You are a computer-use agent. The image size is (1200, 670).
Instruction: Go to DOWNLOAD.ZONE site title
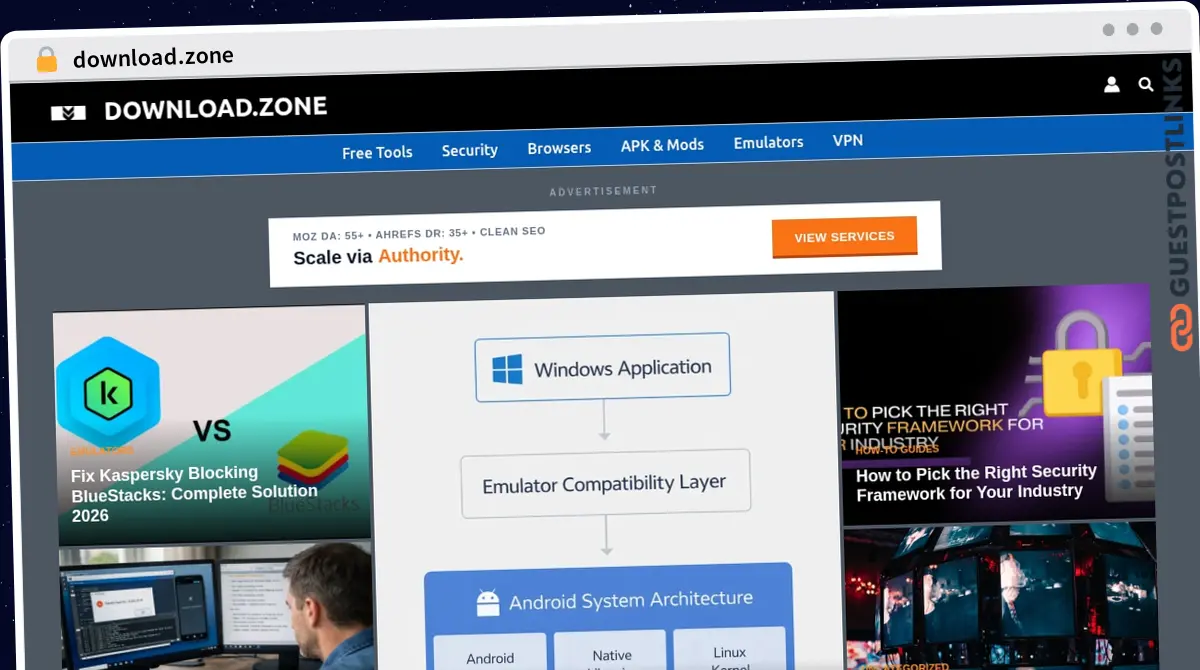(215, 109)
